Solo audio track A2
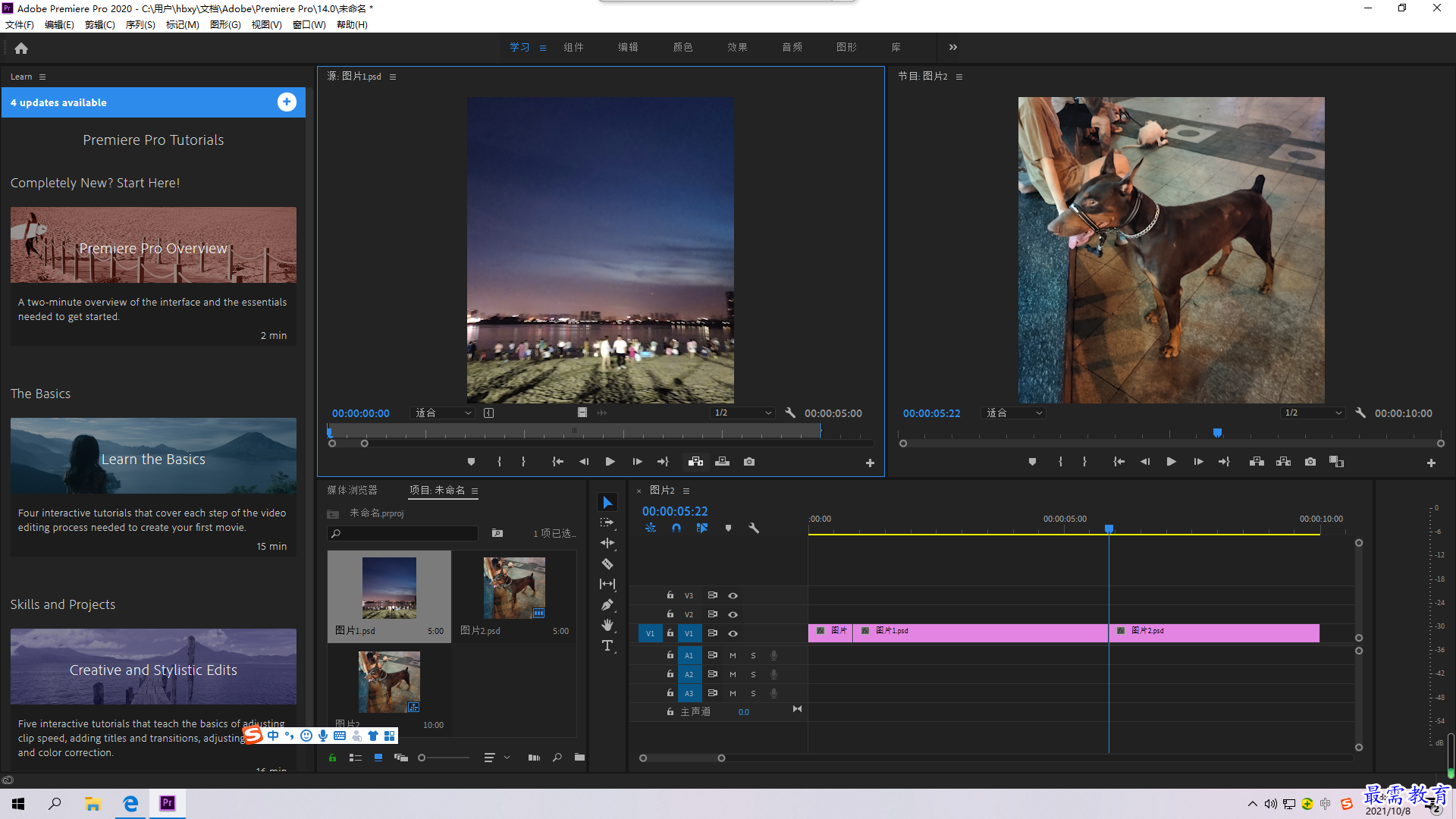 [753, 674]
